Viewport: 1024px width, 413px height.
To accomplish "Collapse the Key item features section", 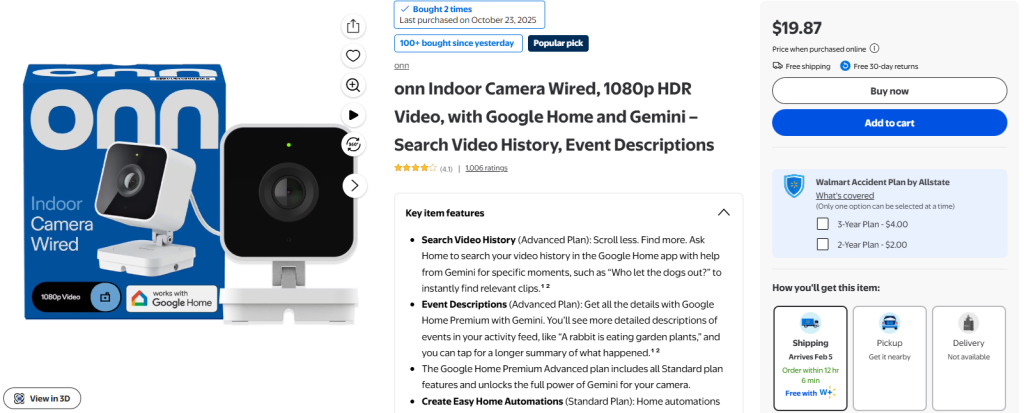I will [x=723, y=212].
